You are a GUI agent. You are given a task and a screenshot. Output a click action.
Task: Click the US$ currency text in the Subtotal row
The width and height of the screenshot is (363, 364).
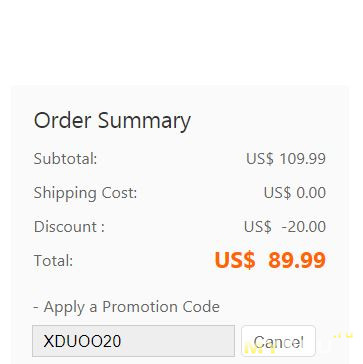(x=260, y=159)
